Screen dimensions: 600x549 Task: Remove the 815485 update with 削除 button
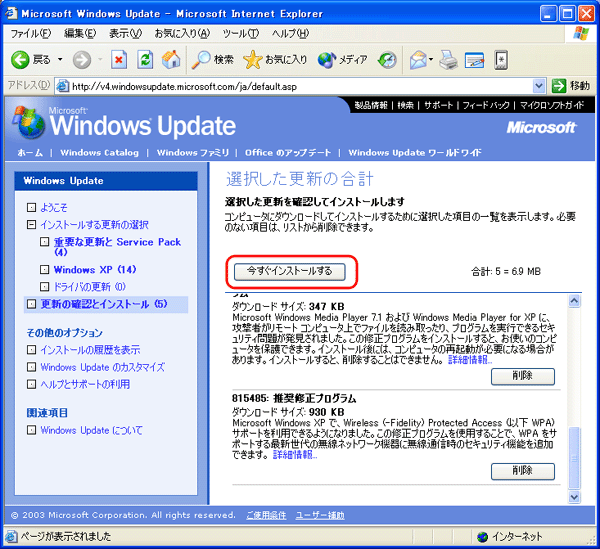(523, 471)
